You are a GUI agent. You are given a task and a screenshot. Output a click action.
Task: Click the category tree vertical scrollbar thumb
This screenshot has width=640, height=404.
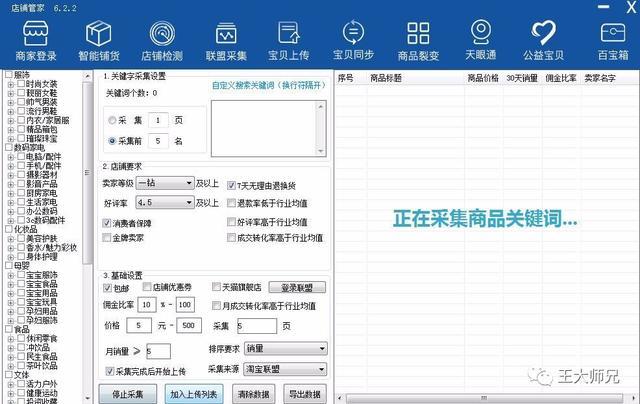click(x=87, y=173)
